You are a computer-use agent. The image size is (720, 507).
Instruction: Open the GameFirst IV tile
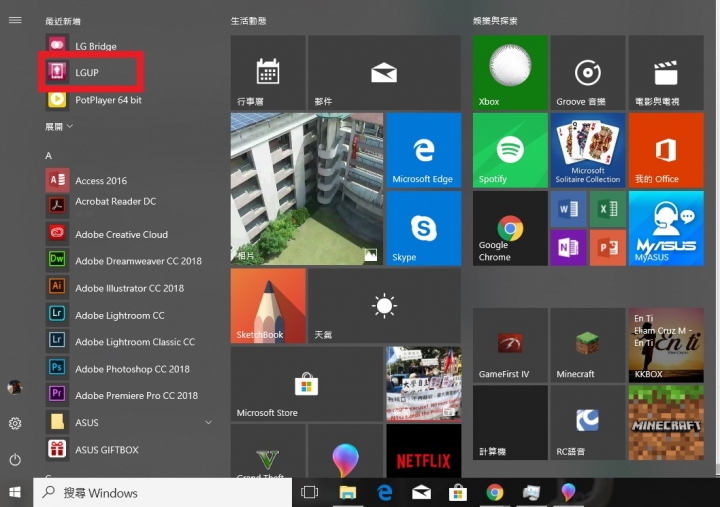pyautogui.click(x=510, y=345)
